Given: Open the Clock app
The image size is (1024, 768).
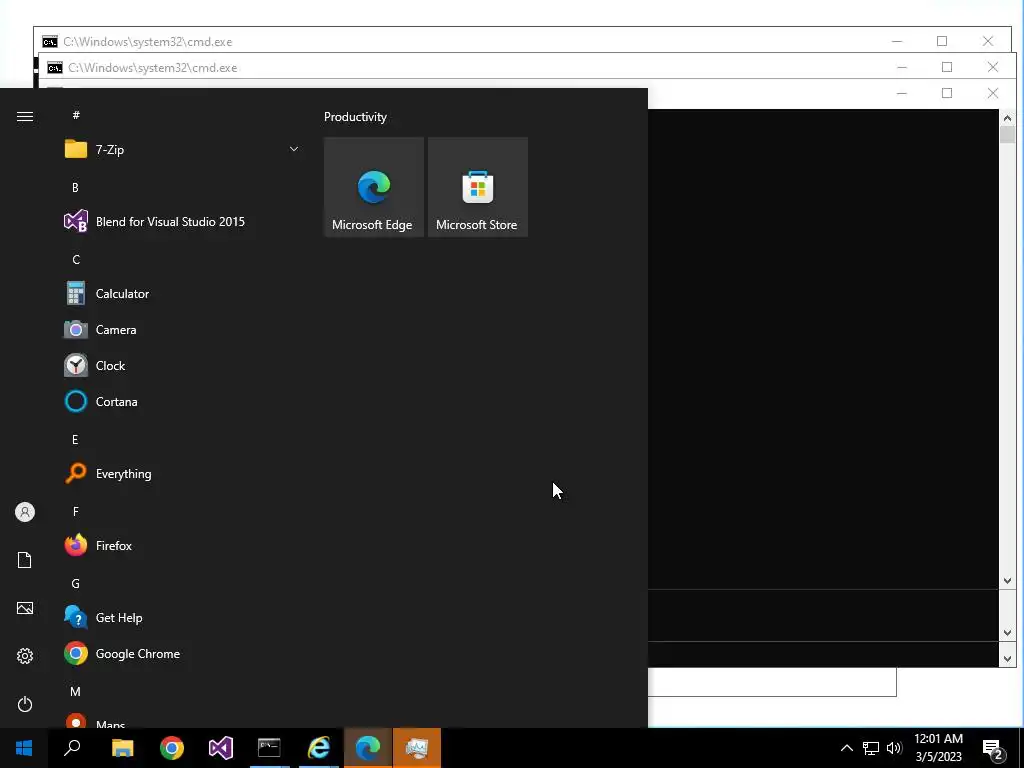Looking at the screenshot, I should coord(182,366).
